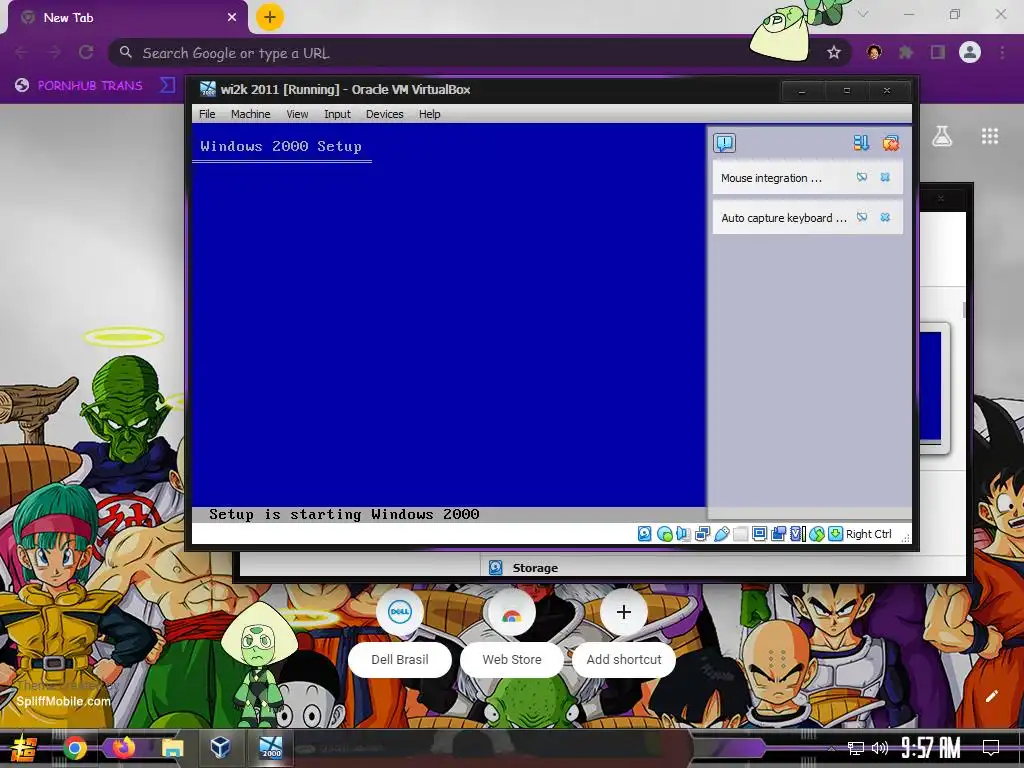
Task: Open the Chrome extensions puzzle icon
Action: pyautogui.click(x=906, y=52)
